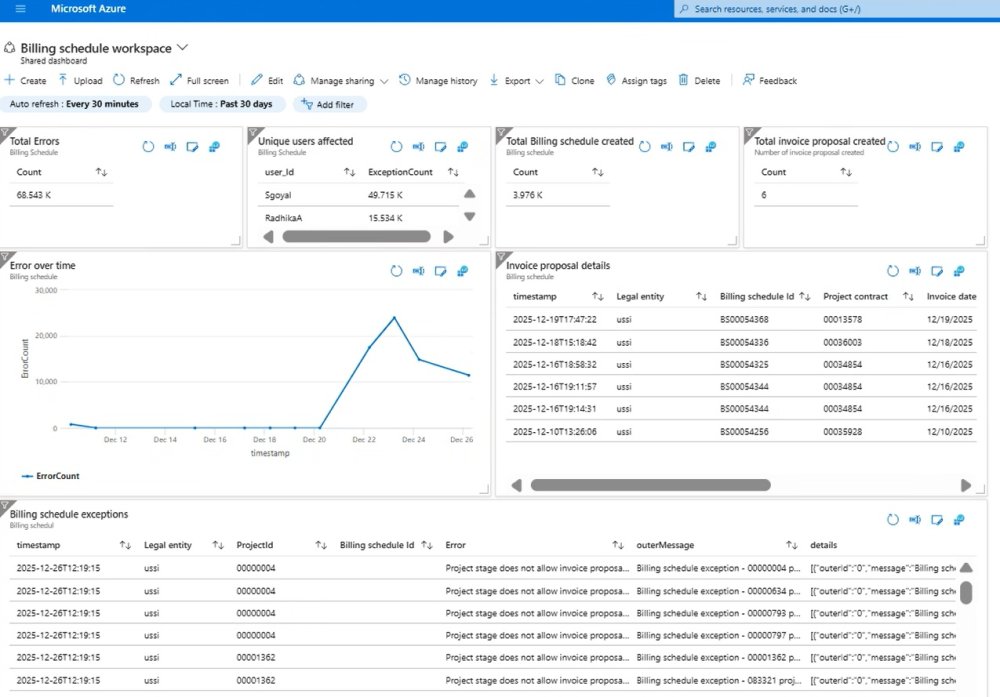
Task: Expand the Billing schedule workspace dashboard chevron
Action: [182, 48]
